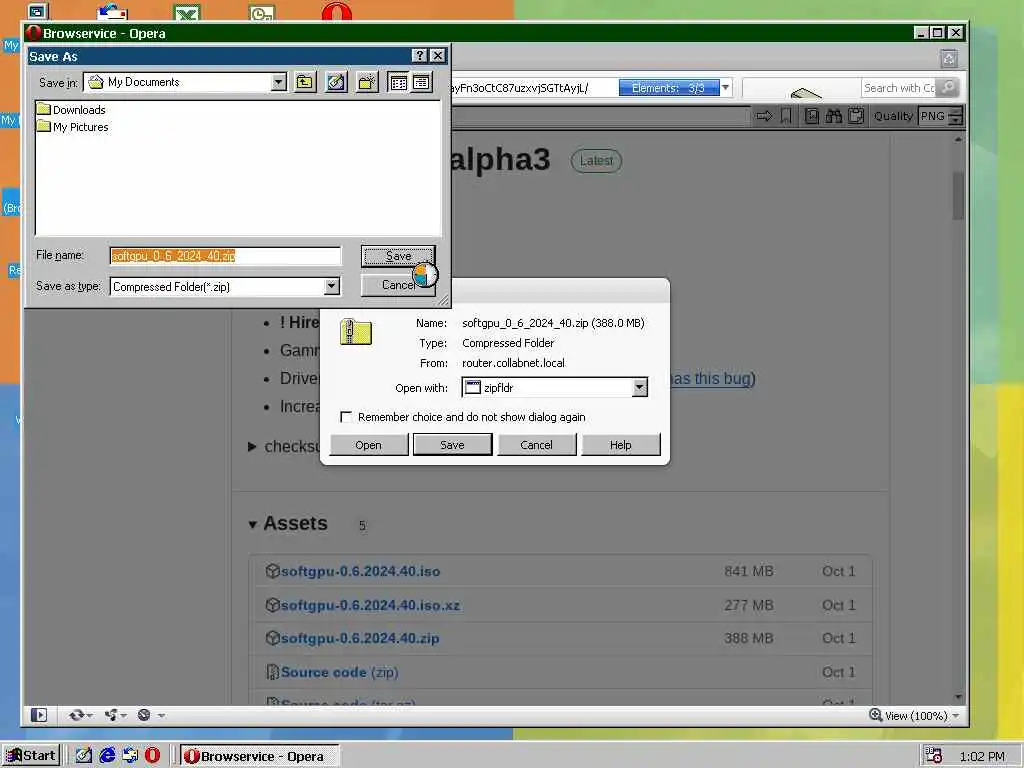Click the 841 MB size text
This screenshot has width=1024, height=768.
pos(748,571)
